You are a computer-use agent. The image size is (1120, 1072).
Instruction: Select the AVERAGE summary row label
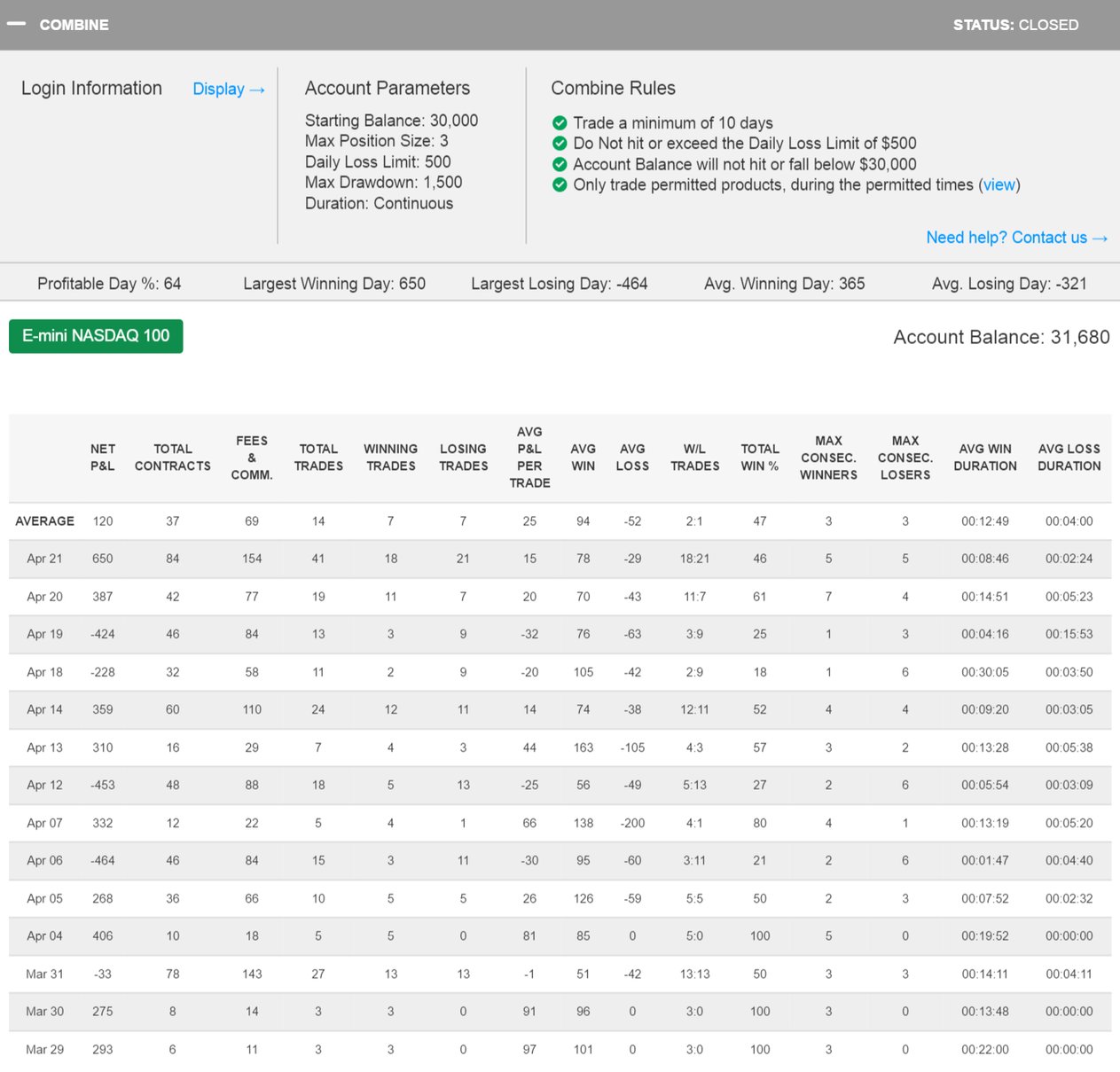pos(44,521)
